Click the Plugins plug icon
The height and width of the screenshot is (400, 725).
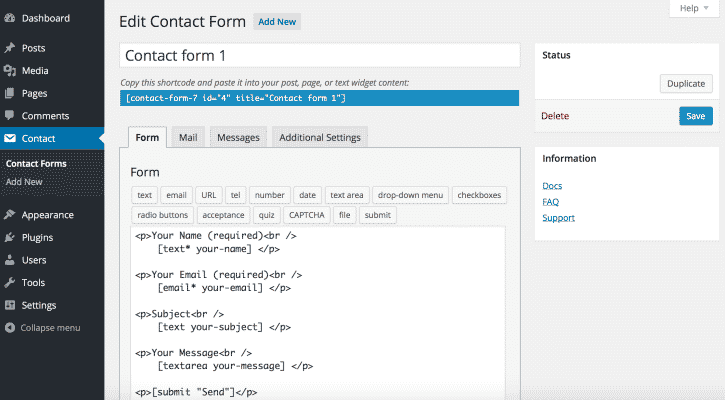click(9, 237)
